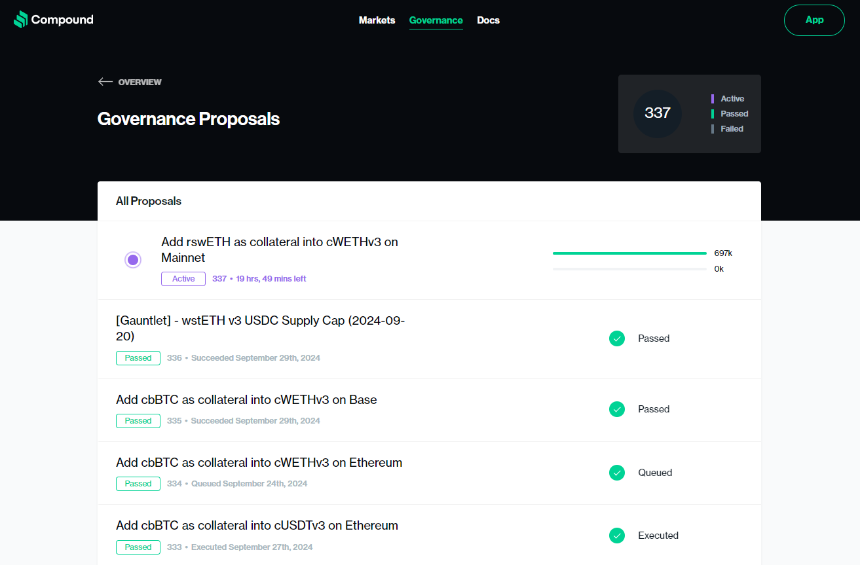The height and width of the screenshot is (565, 860).
Task: Click the gray Failed legend swatch
Action: coord(712,129)
